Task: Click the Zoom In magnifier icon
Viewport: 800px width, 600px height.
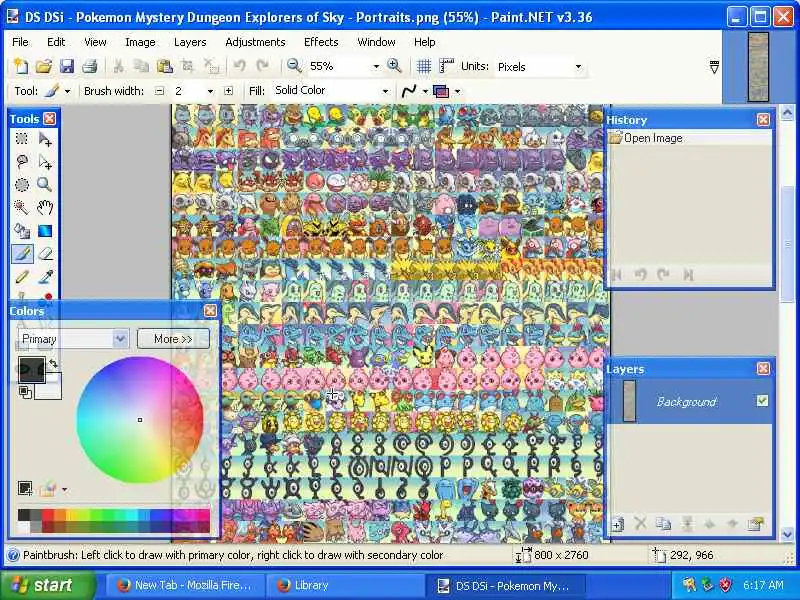Action: 394,66
